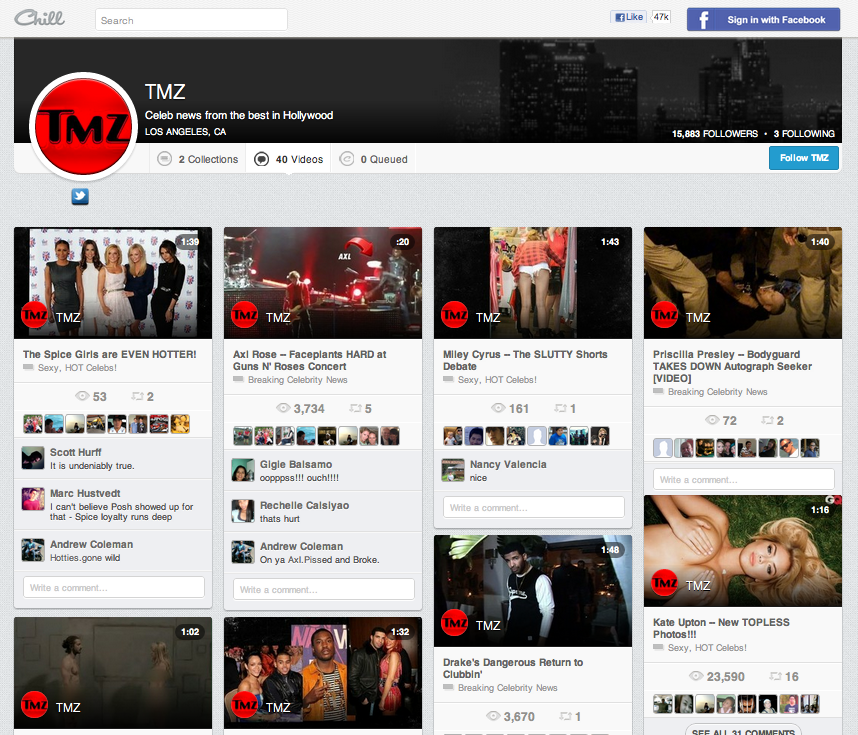The height and width of the screenshot is (735, 858).
Task: Click repost icon beside 16 on Kate Upton card
Action: point(775,676)
